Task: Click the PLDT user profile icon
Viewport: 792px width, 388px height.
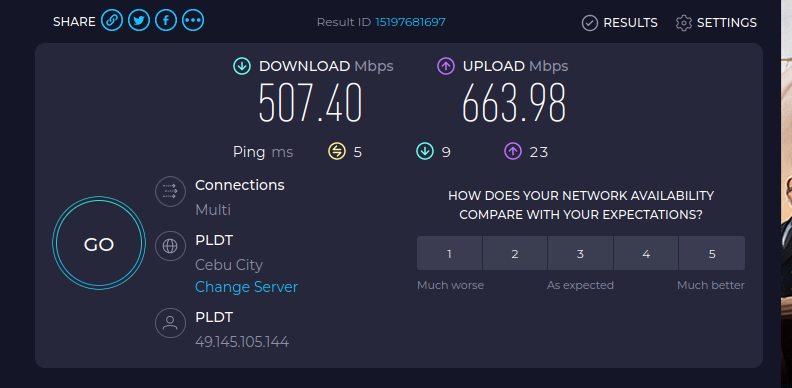Action: pyautogui.click(x=170, y=323)
